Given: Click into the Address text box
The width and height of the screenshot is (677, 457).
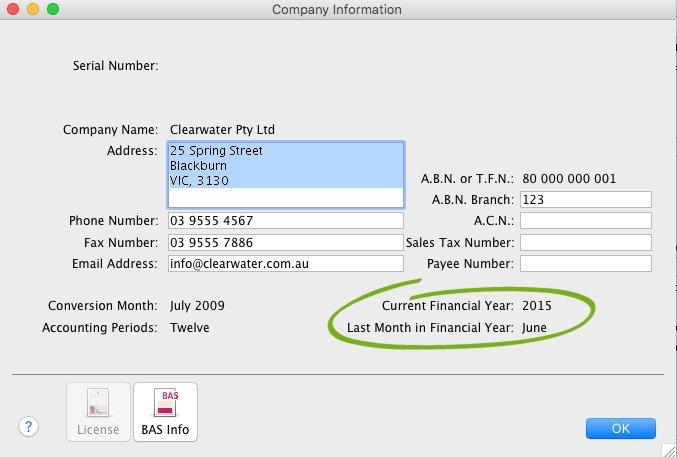Looking at the screenshot, I should click(x=285, y=173).
